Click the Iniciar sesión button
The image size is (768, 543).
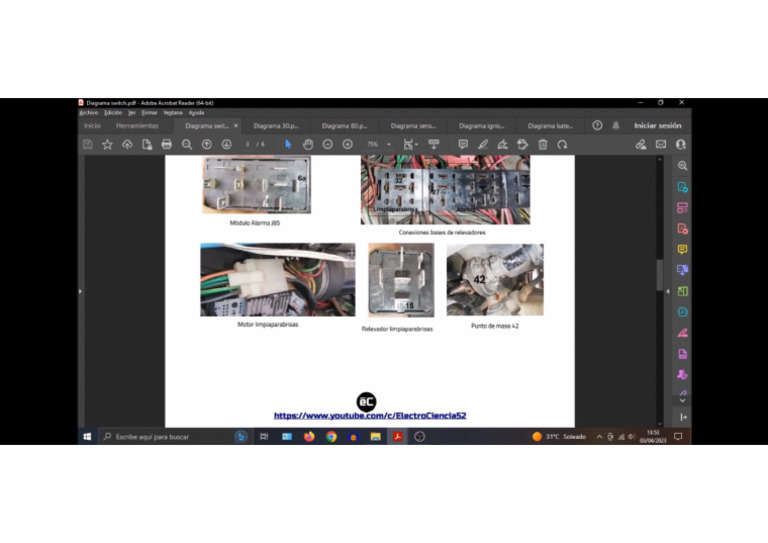point(657,126)
